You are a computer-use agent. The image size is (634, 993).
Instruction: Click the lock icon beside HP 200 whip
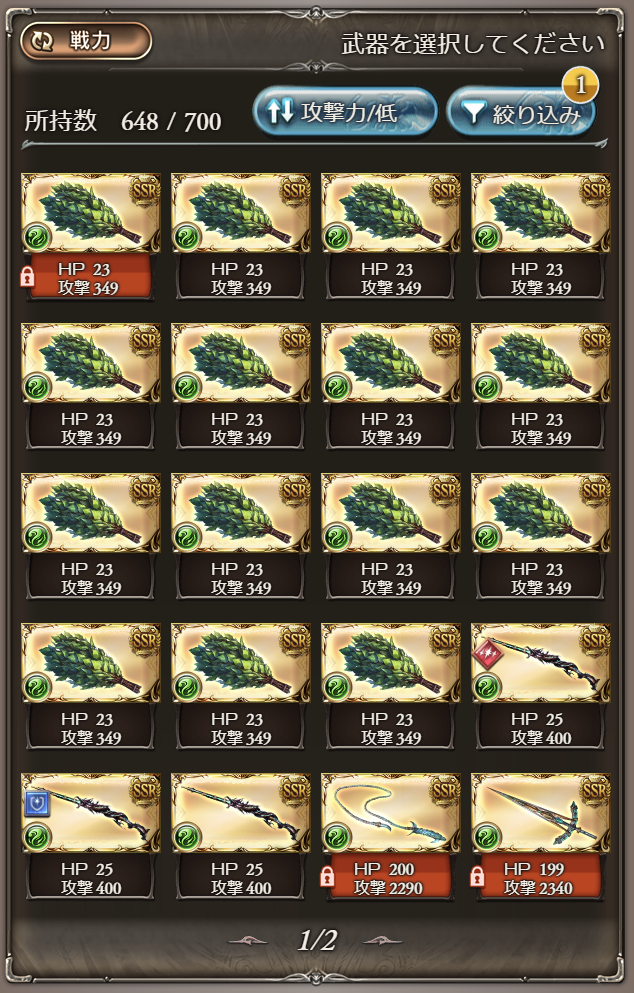(x=327, y=876)
